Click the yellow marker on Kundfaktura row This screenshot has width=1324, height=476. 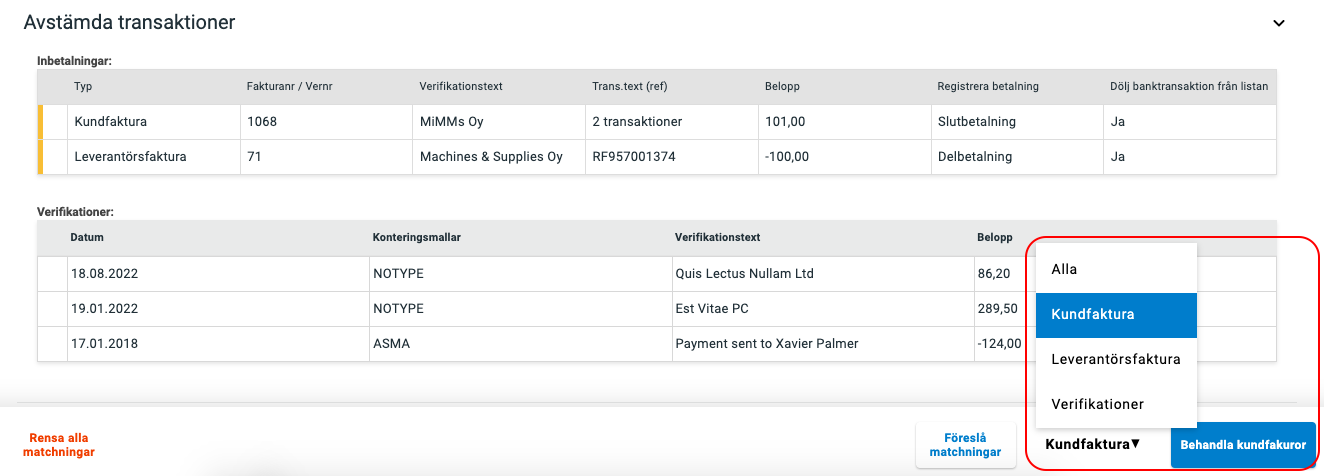(41, 122)
